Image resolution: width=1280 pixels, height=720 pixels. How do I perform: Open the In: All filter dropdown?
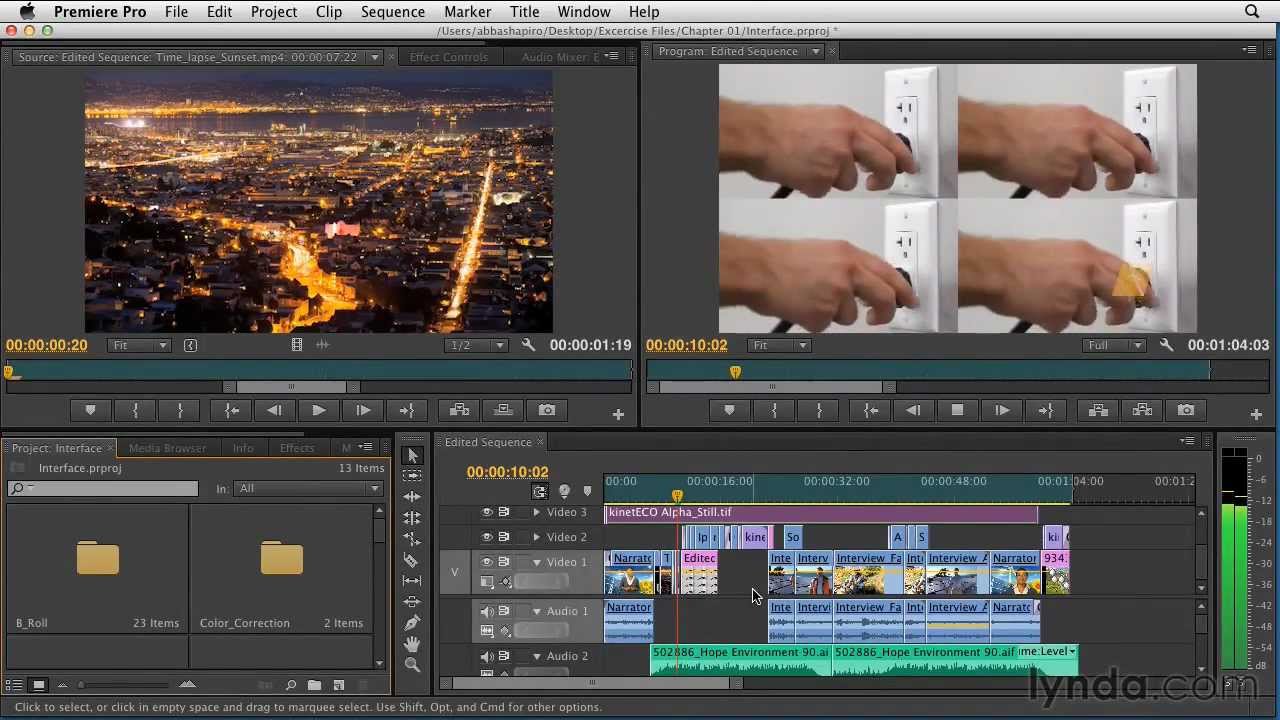click(308, 488)
